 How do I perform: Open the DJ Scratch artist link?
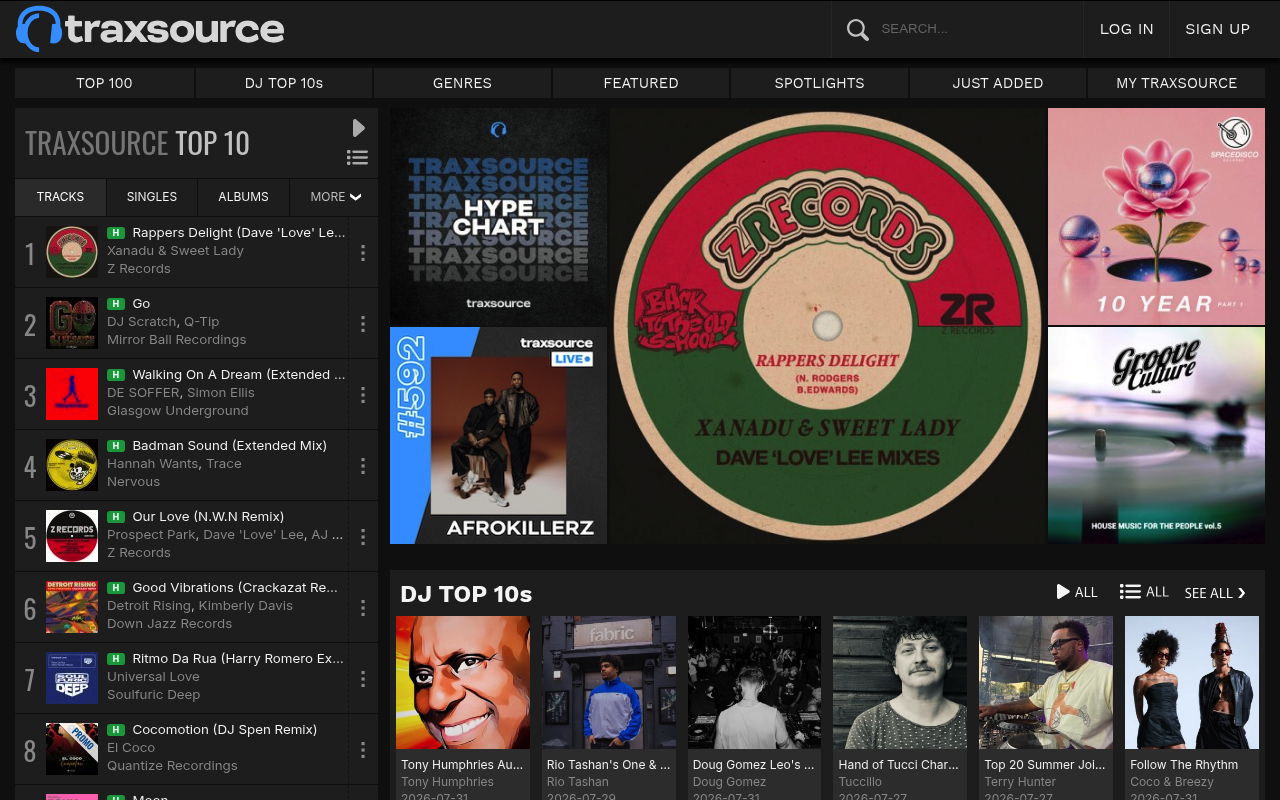[143, 322]
